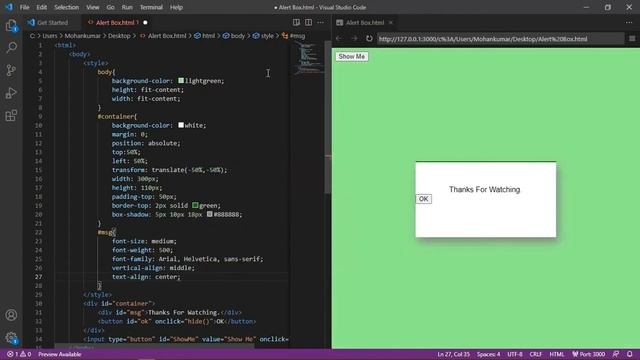Select the Alert Box.html preview tab

coord(365,22)
